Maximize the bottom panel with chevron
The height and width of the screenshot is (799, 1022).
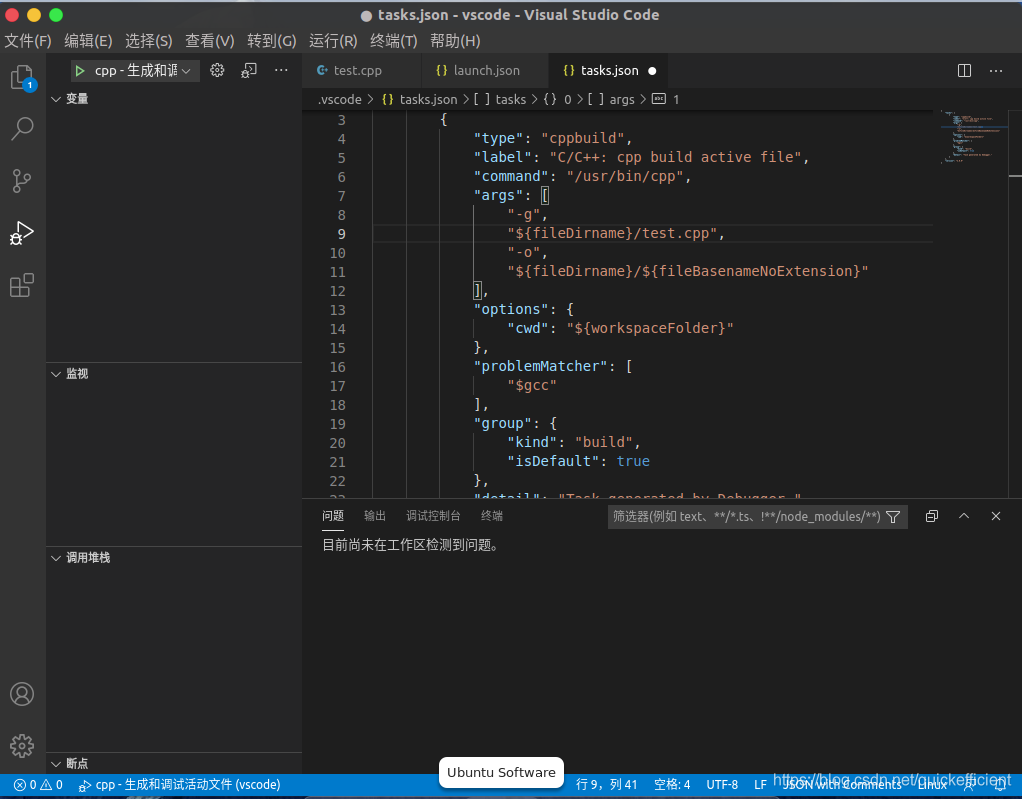click(x=964, y=516)
